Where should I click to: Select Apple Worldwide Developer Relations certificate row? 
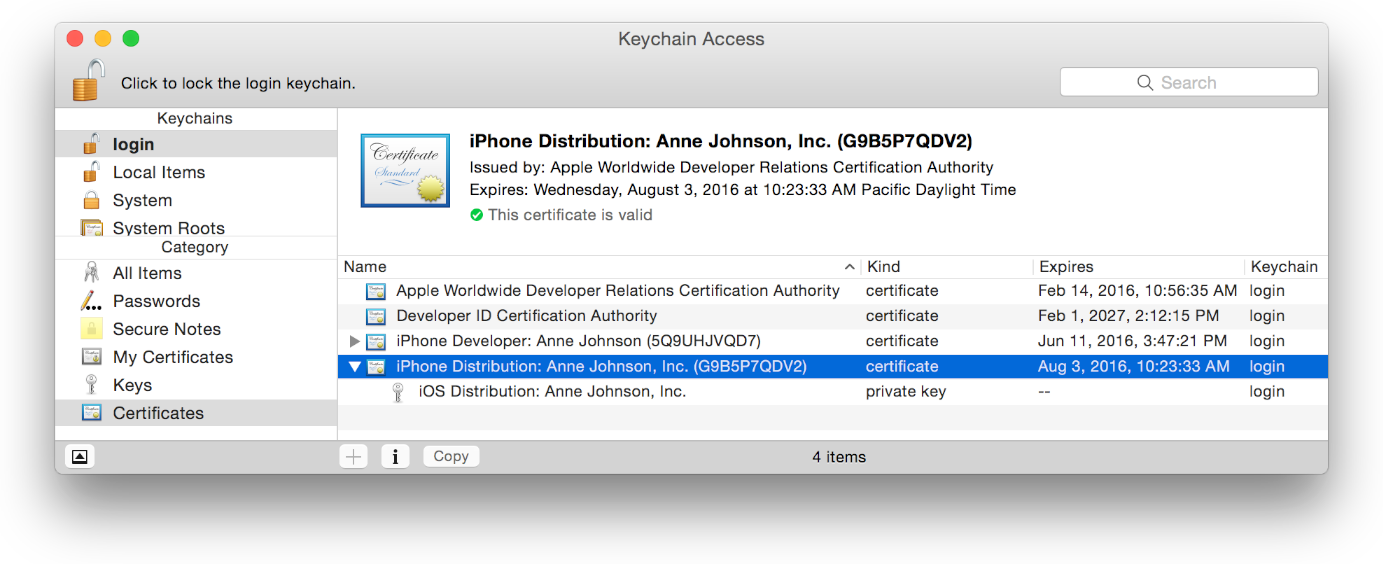coord(833,291)
